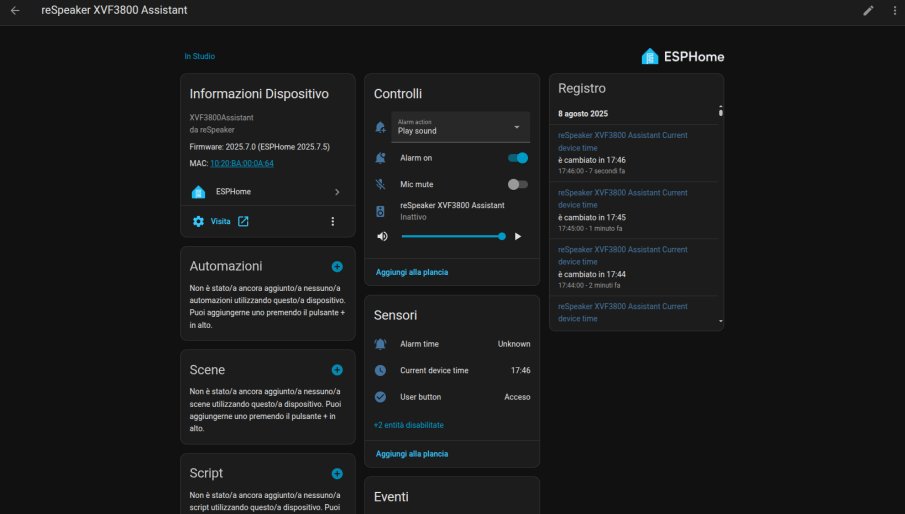This screenshot has height=514, width=905.
Task: Click the In Studio area link
Action: click(x=200, y=56)
